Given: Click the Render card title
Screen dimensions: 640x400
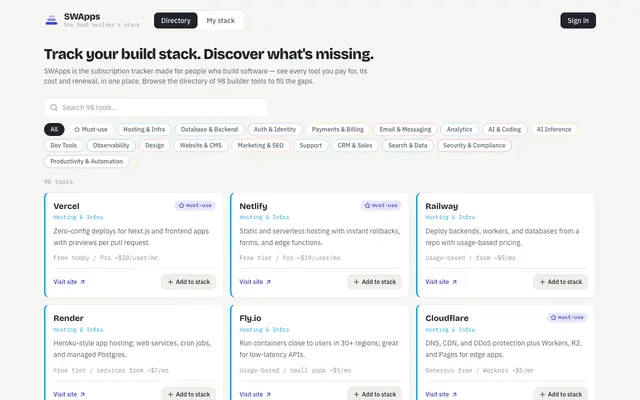Looking at the screenshot, I should (x=68, y=318).
